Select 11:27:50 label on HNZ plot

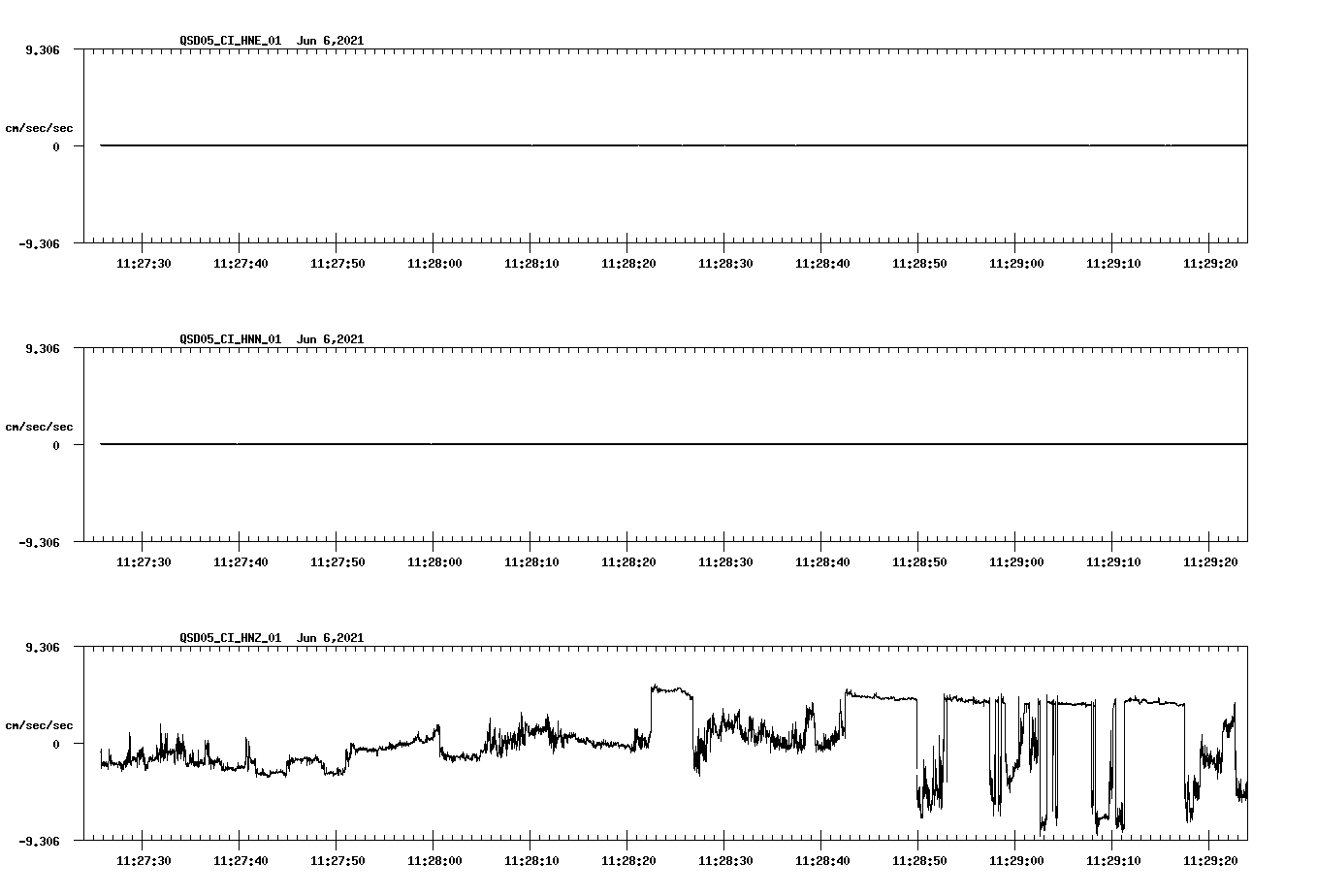[x=337, y=861]
